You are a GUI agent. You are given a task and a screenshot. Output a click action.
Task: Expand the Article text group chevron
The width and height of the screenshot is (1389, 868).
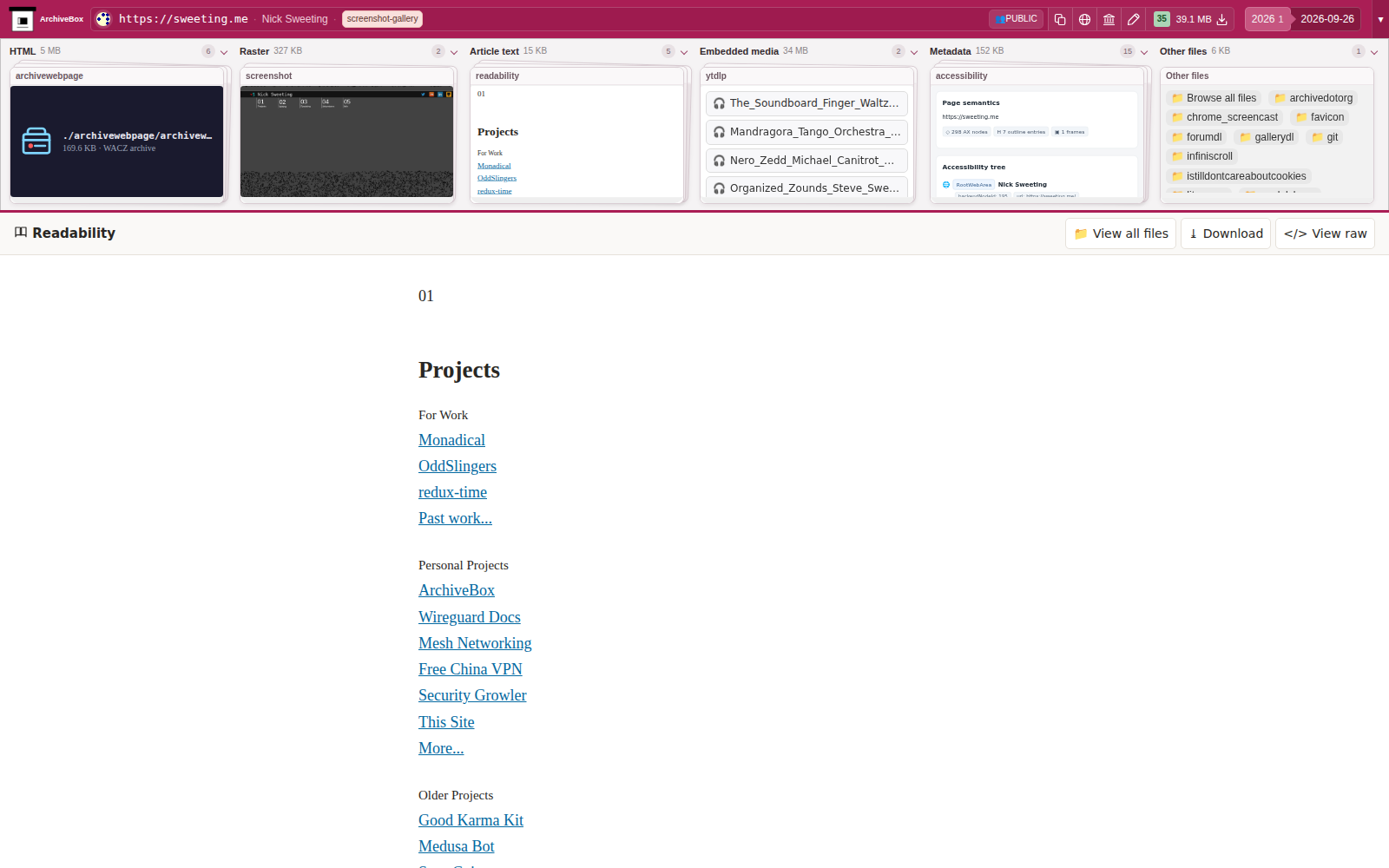(x=683, y=52)
